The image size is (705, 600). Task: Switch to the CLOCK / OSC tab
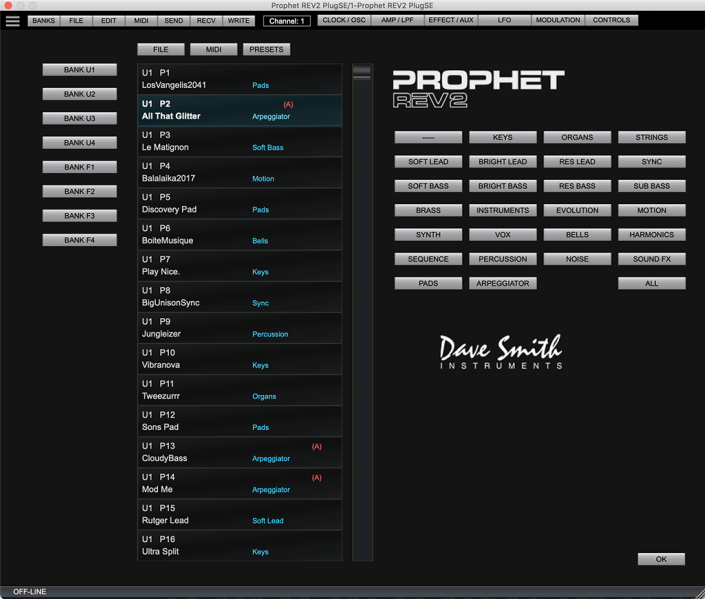[344, 20]
